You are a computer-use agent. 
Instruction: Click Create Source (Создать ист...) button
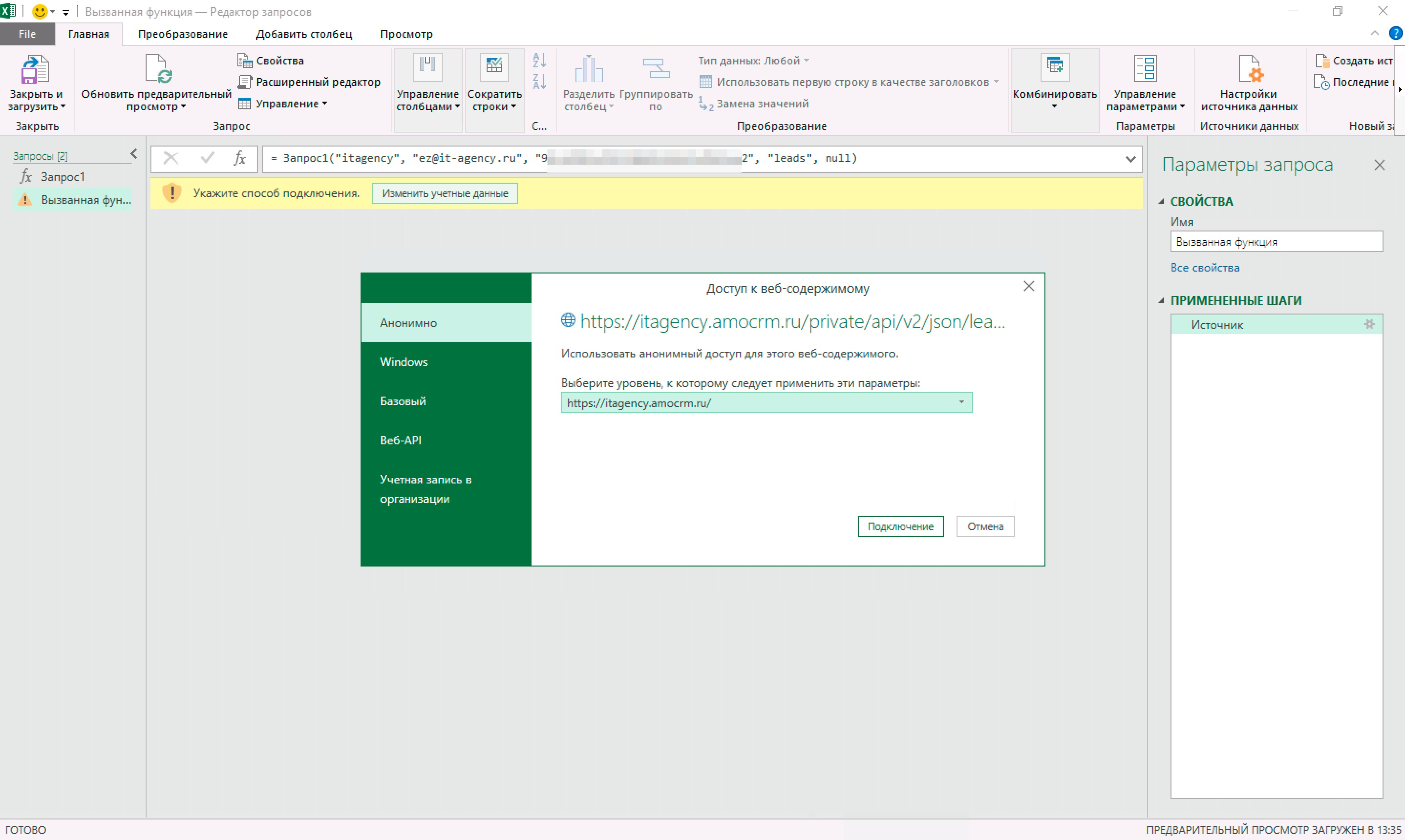pyautogui.click(x=1353, y=61)
